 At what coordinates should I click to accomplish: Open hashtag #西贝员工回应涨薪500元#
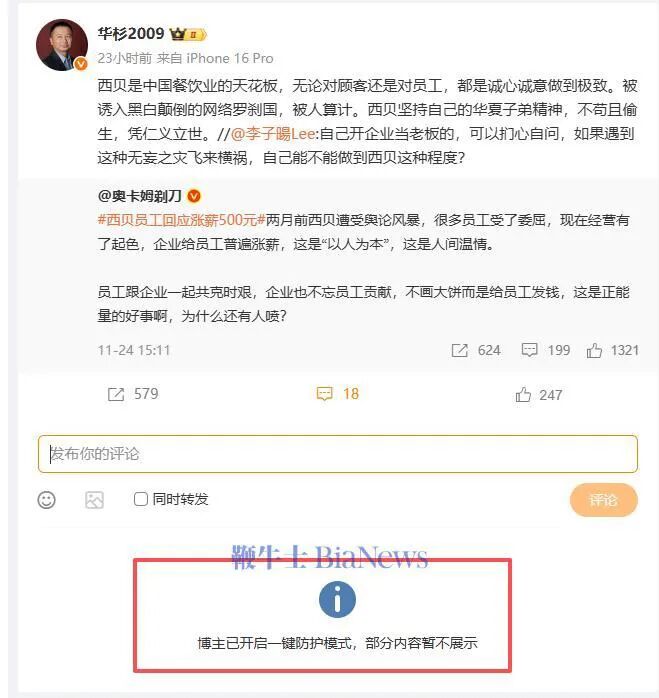tap(181, 220)
